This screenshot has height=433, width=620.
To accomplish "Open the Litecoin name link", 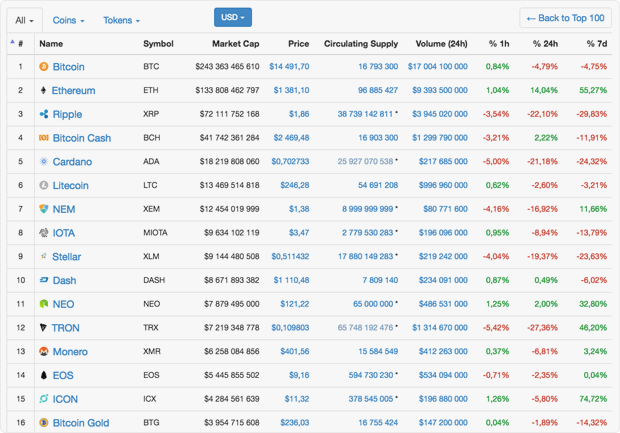I will 70,185.
